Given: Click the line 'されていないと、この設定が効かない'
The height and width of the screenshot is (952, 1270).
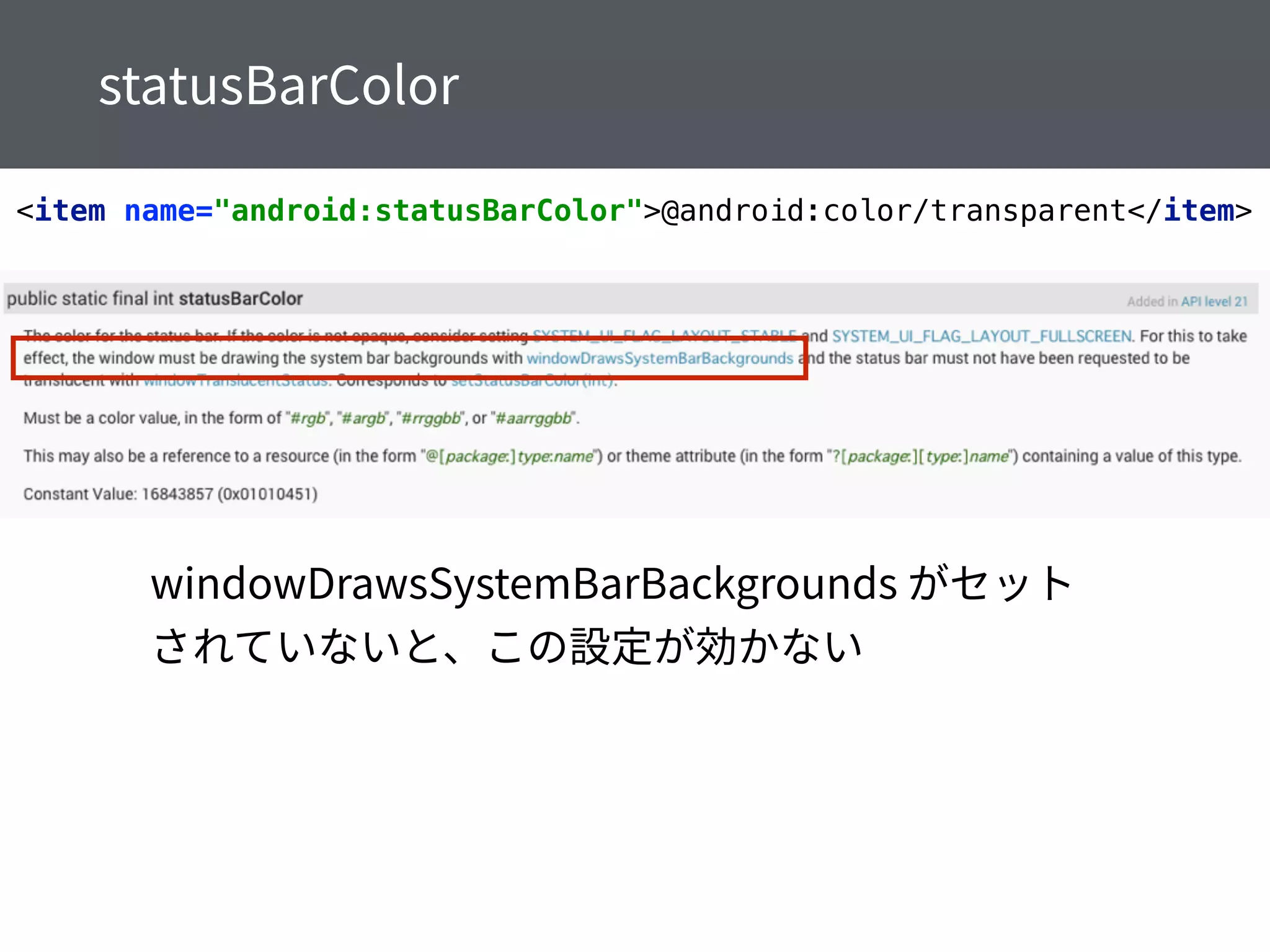Looking at the screenshot, I should coord(507,646).
